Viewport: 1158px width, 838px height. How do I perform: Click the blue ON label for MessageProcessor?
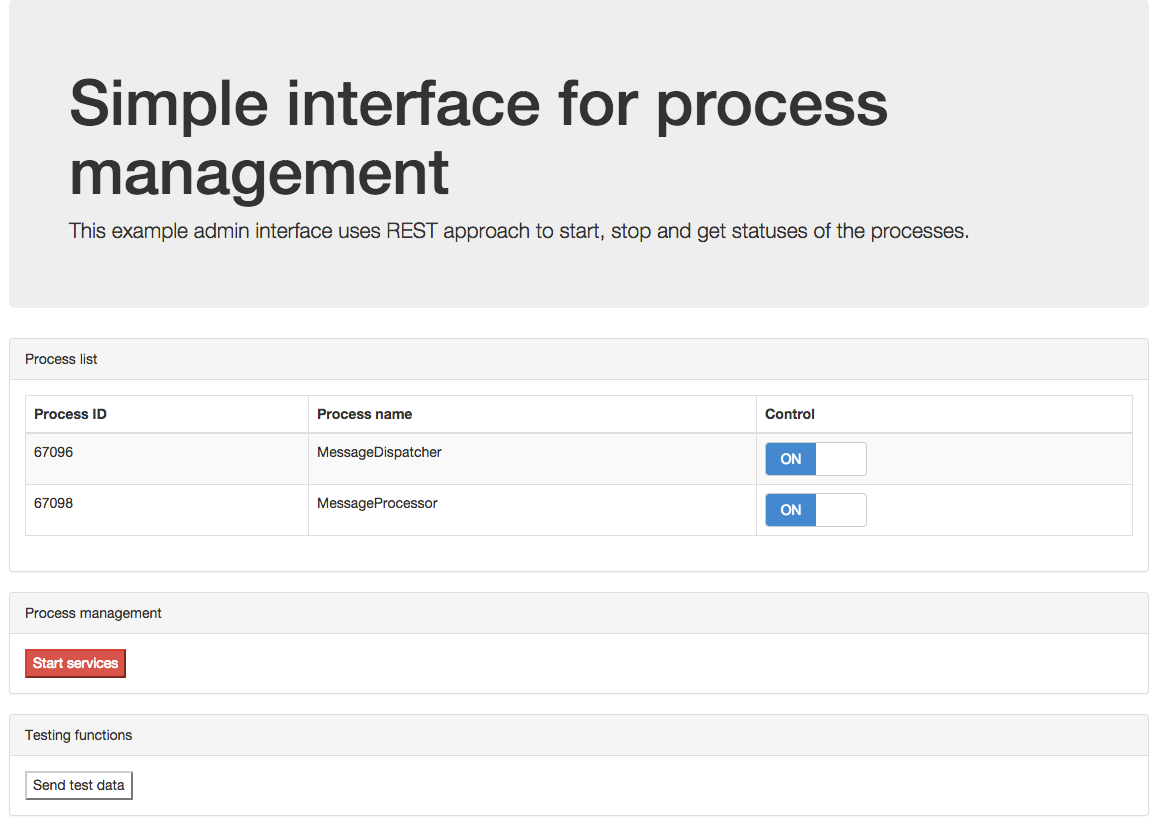pyautogui.click(x=791, y=510)
